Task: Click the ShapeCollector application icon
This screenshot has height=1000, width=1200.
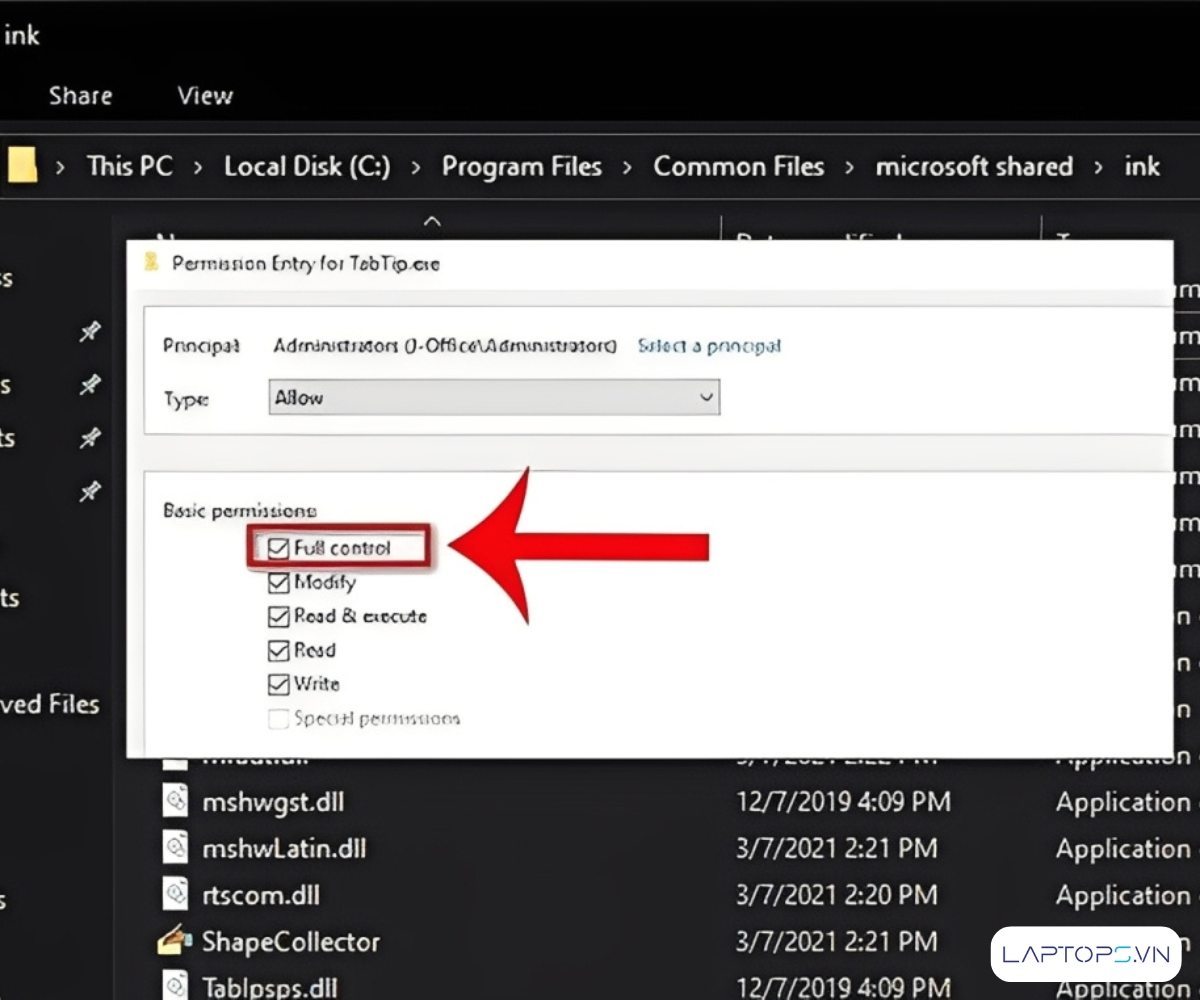Action: click(x=176, y=941)
